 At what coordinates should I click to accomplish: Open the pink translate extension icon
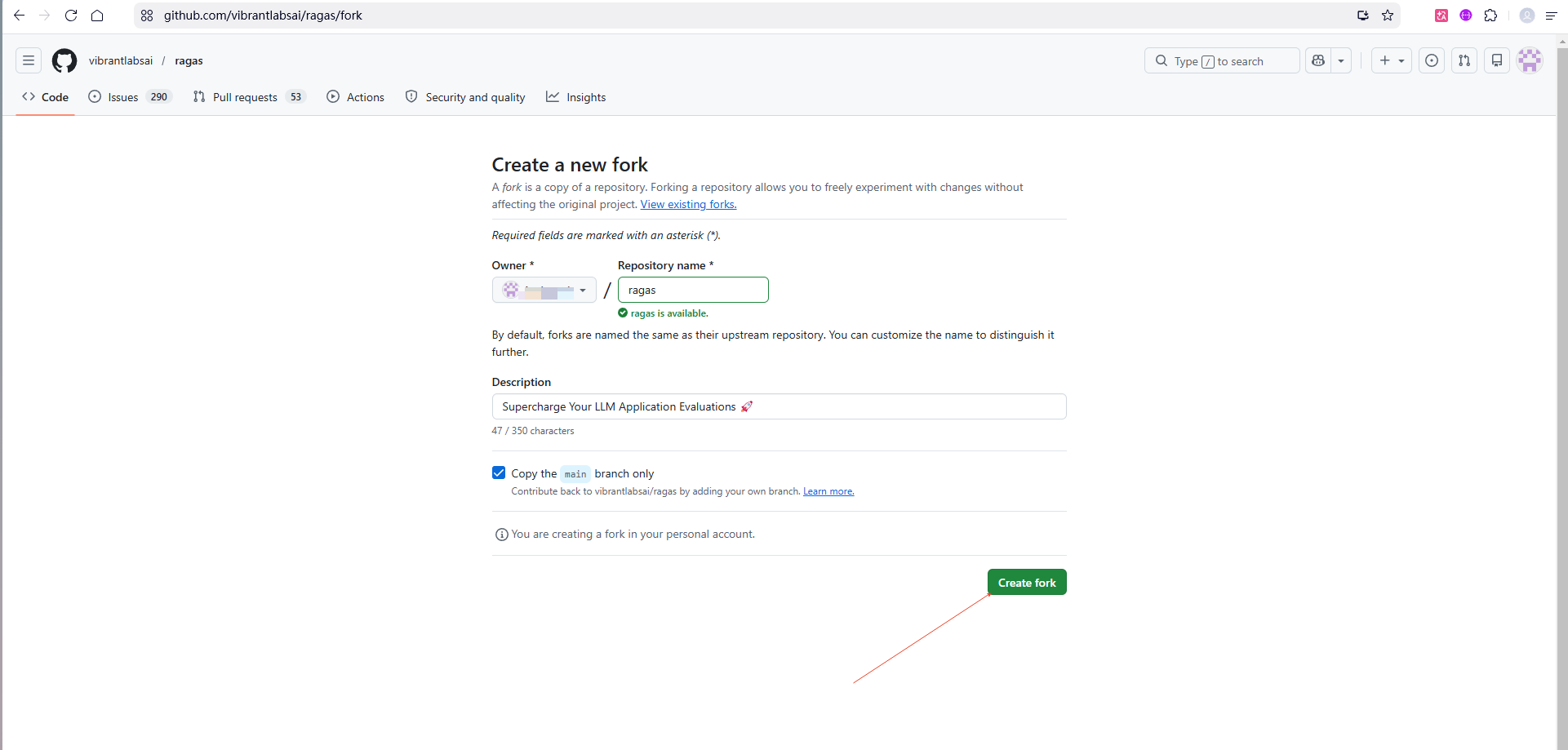coord(1441,16)
